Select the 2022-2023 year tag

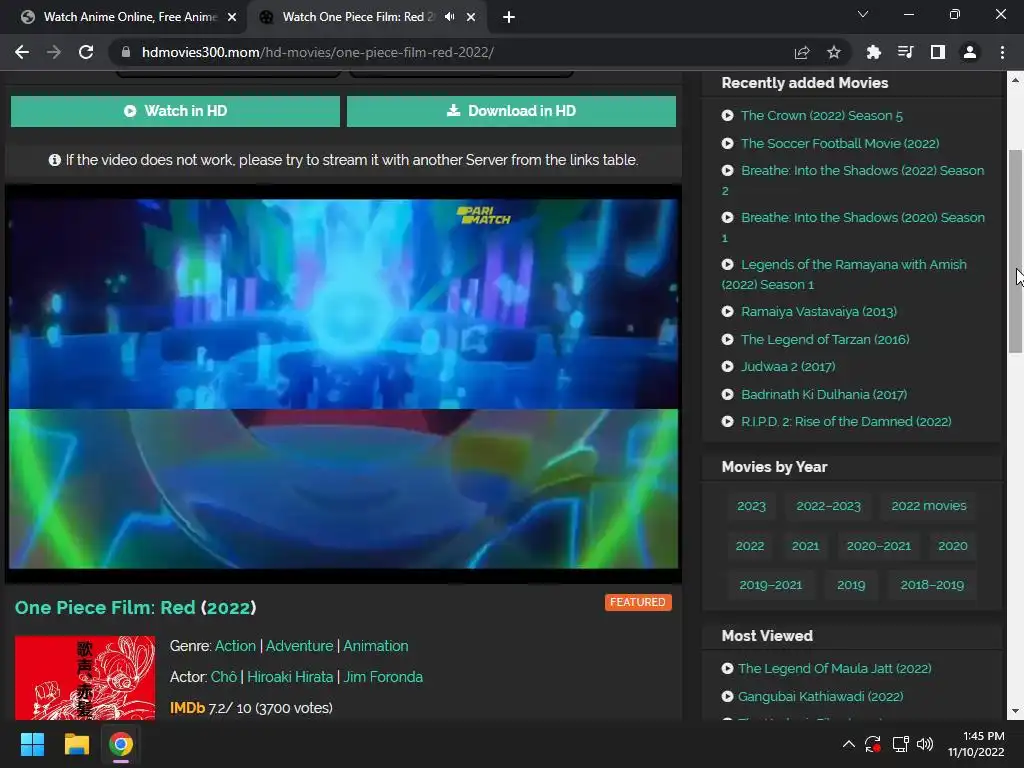click(828, 506)
